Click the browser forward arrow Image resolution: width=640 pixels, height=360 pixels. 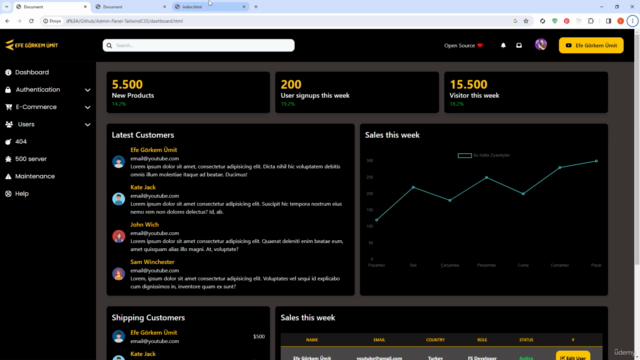[x=19, y=21]
